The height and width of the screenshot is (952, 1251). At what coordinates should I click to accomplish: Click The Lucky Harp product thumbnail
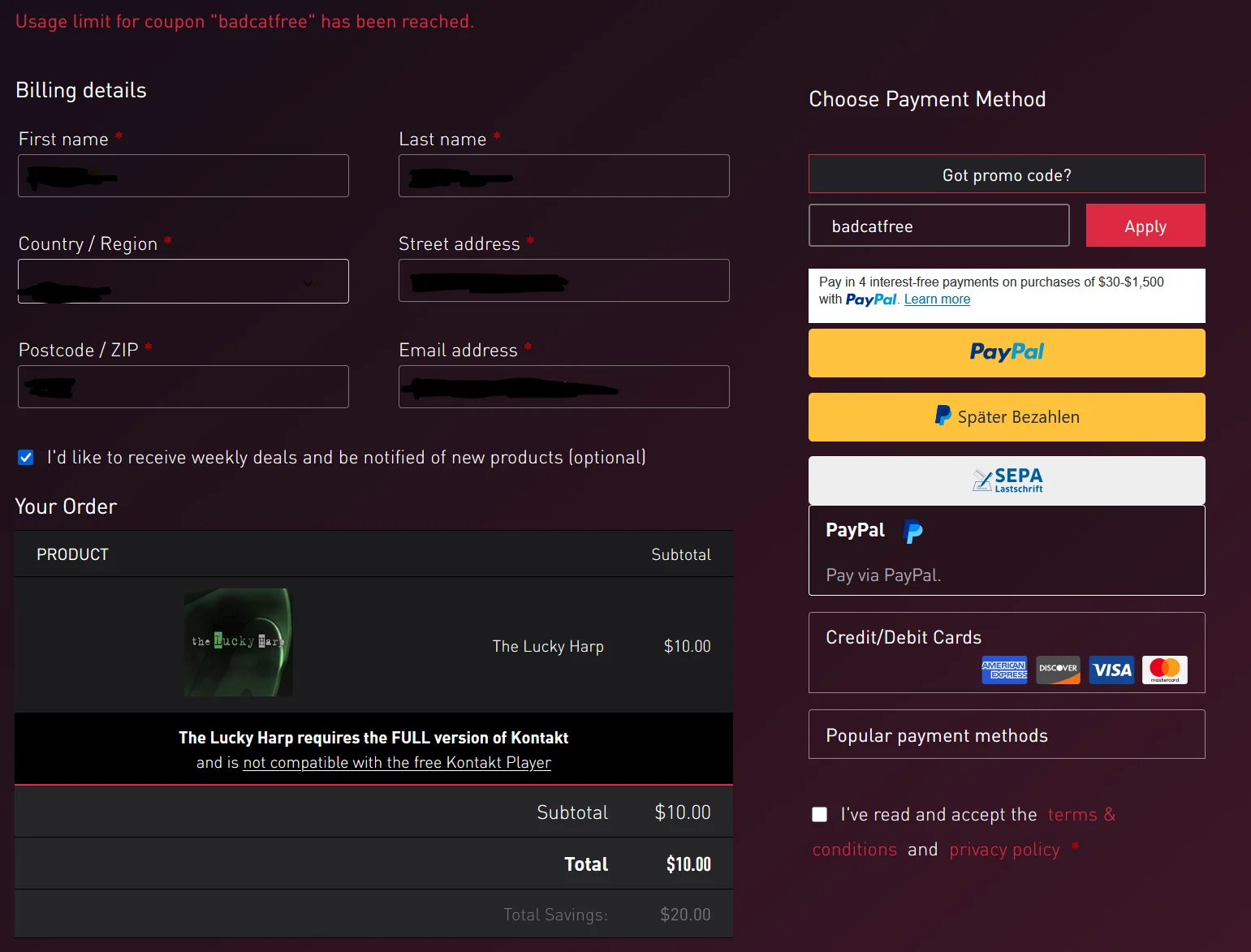pyautogui.click(x=238, y=643)
